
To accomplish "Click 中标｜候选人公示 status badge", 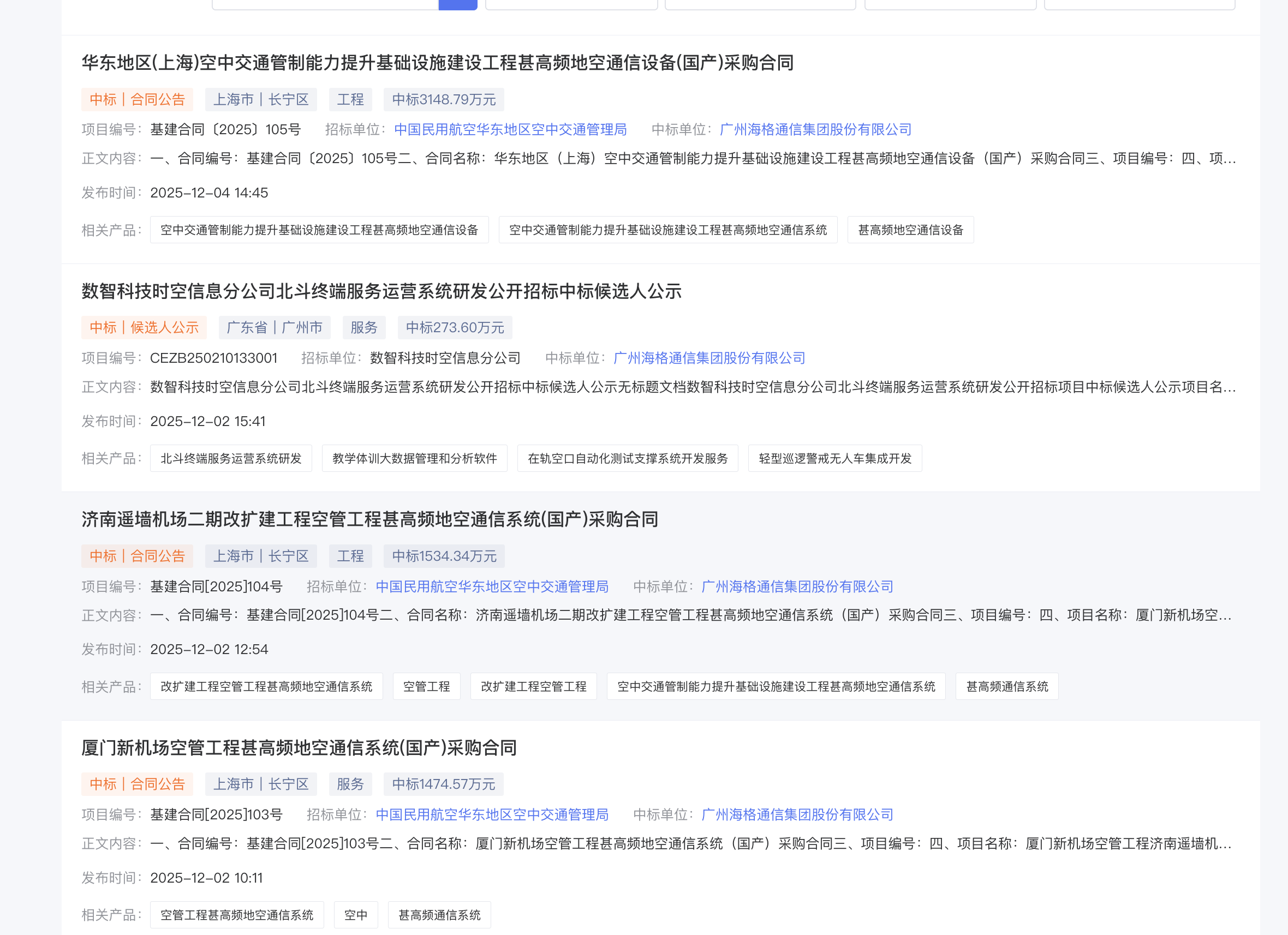I will tap(144, 327).
